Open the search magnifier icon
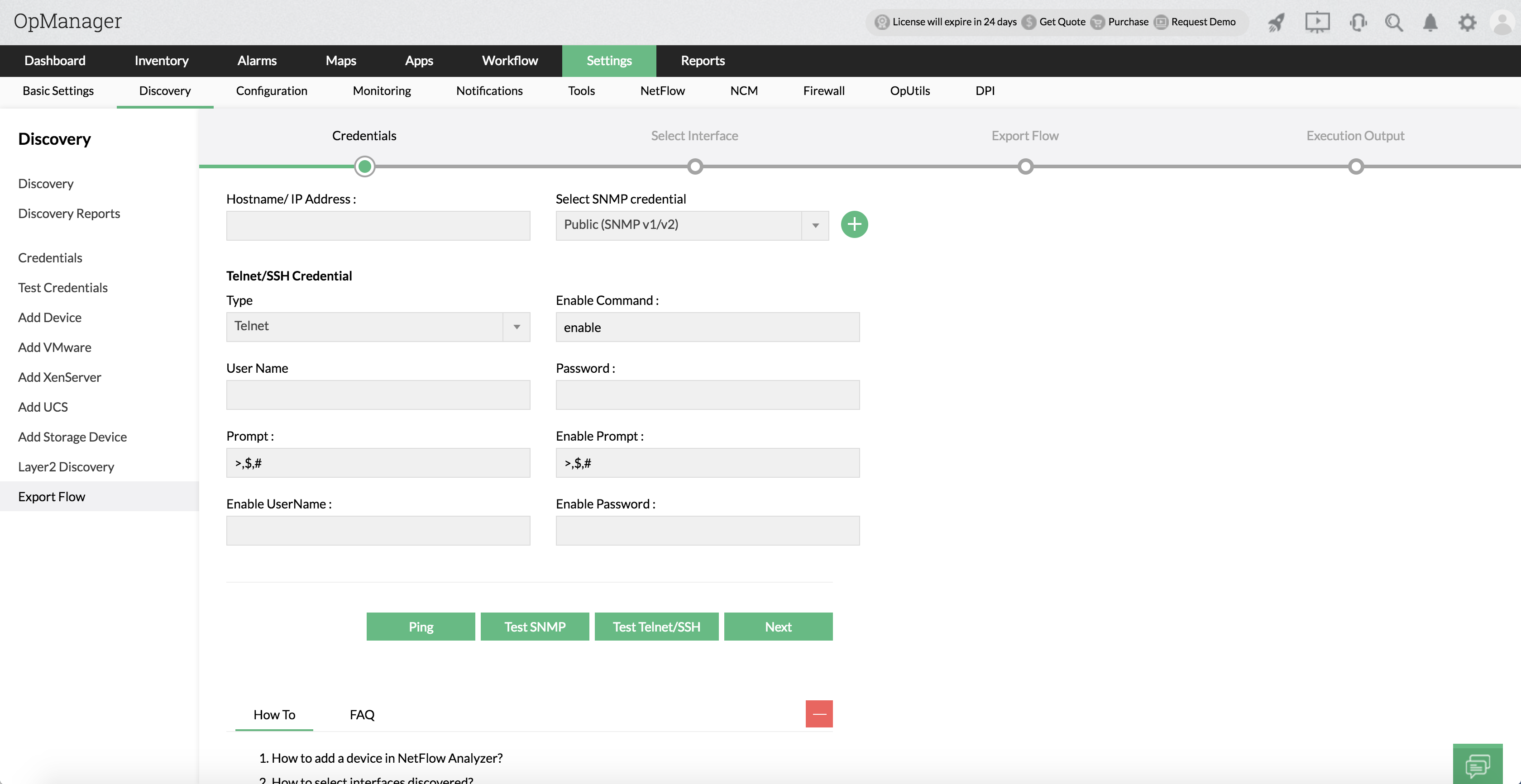The height and width of the screenshot is (784, 1521). pyautogui.click(x=1394, y=23)
